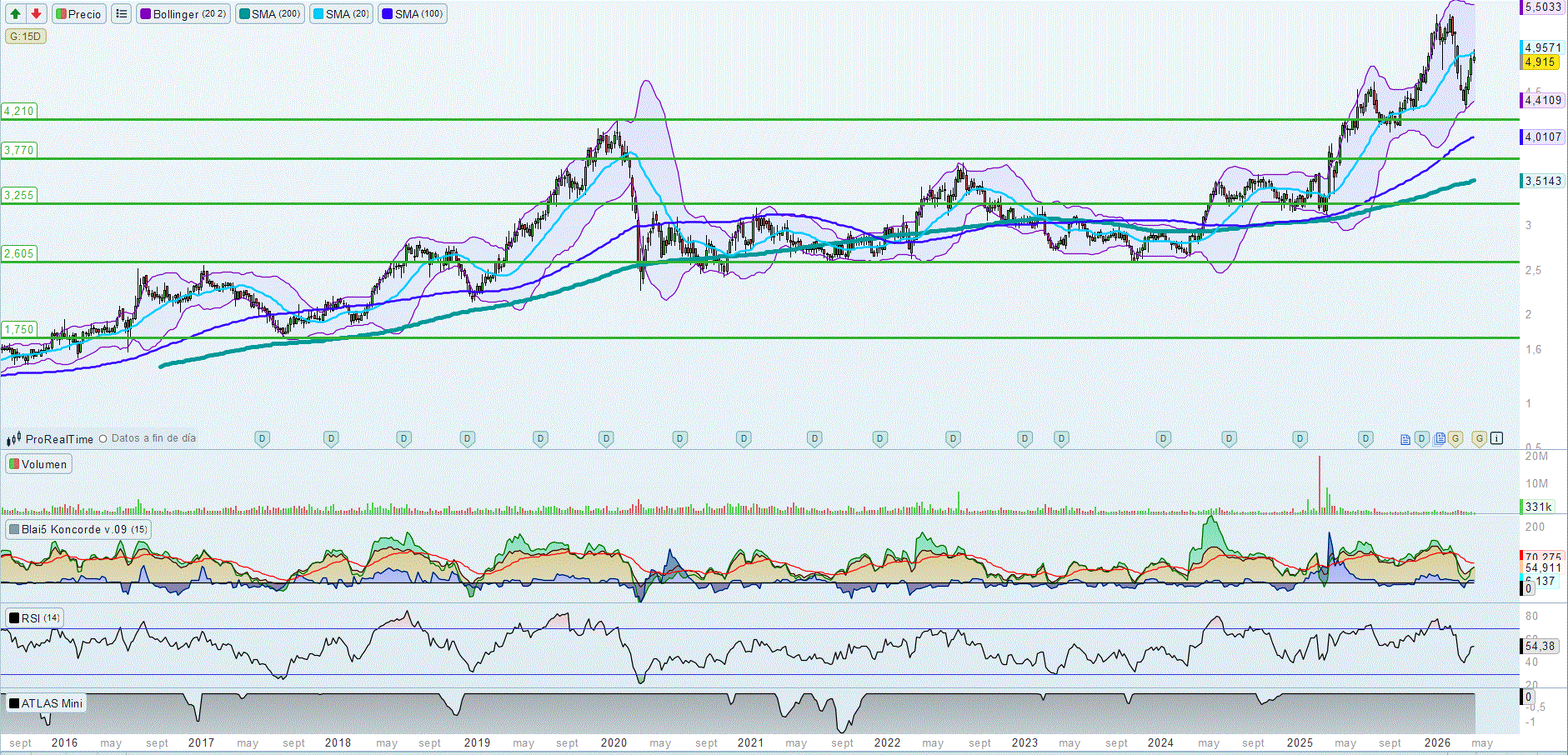1568x755 pixels.
Task: Click the ProRealTime candlestick logo
Action: (x=13, y=439)
